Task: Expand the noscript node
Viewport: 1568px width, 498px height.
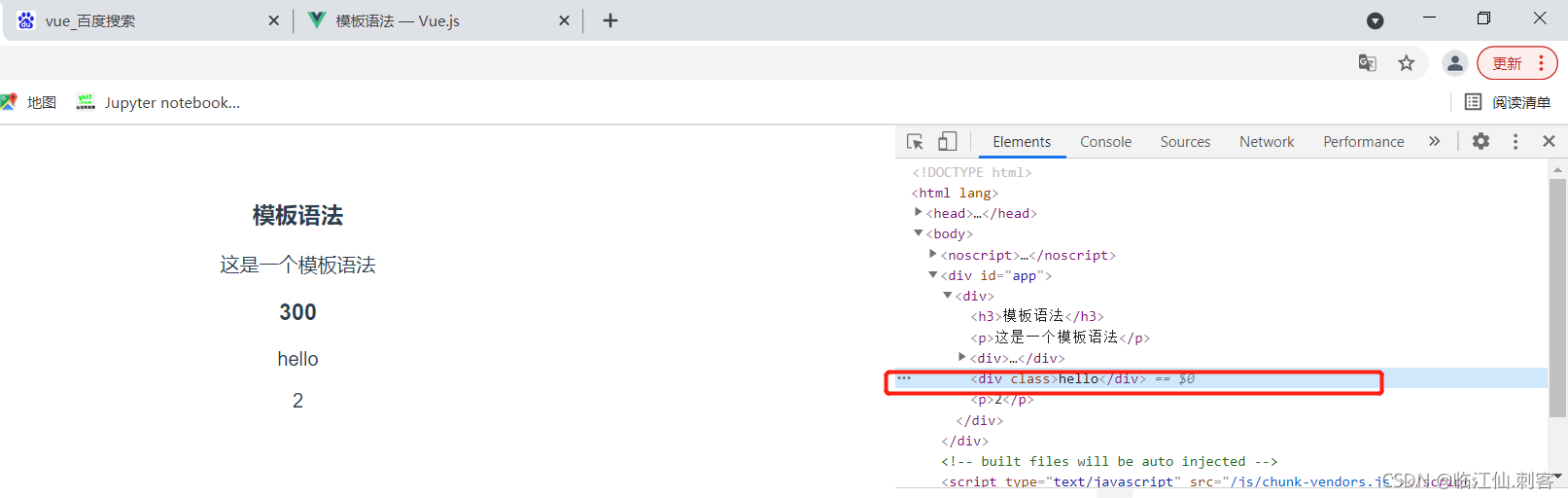Action: click(x=932, y=254)
